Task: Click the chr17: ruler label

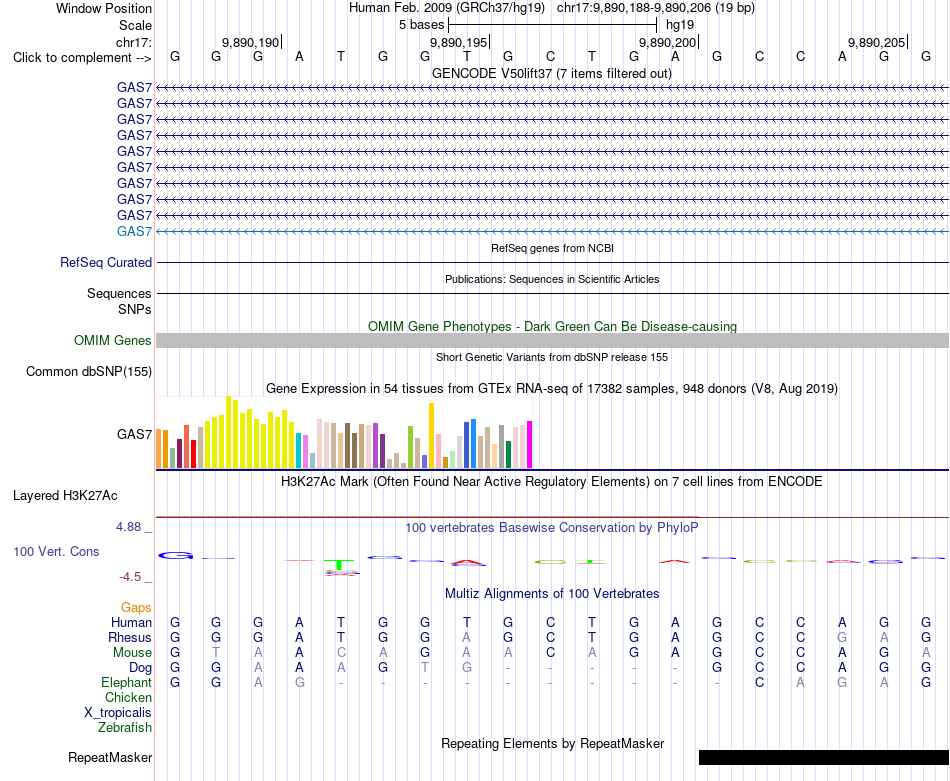Action: point(134,42)
